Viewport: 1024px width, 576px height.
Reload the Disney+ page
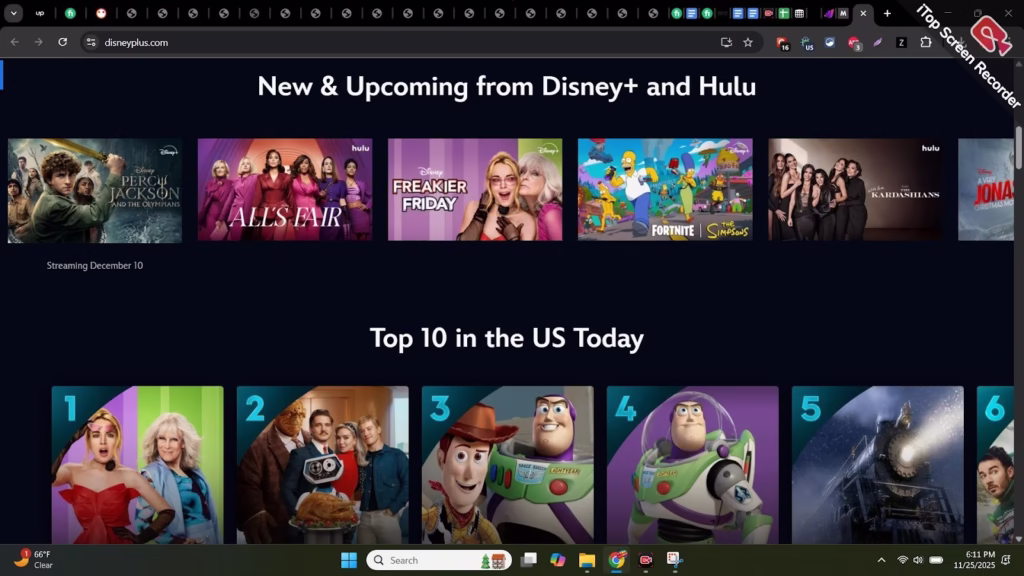click(x=62, y=42)
